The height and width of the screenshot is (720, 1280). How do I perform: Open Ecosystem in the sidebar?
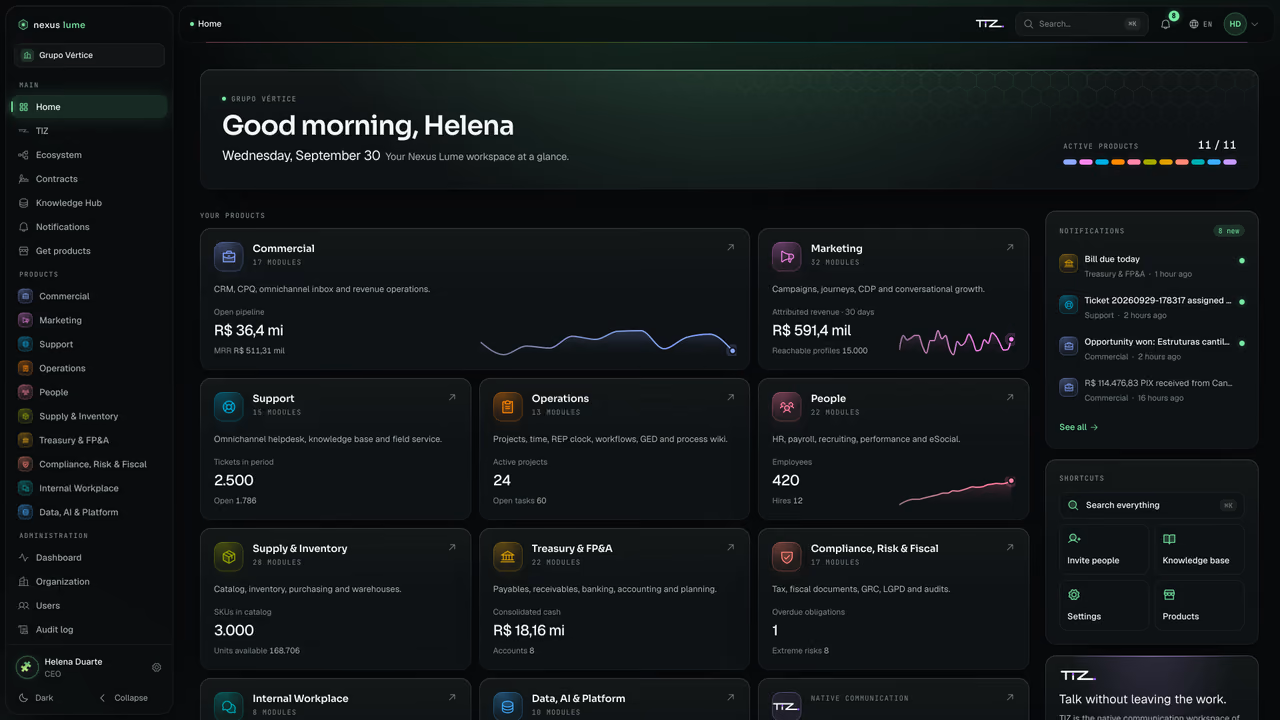click(x=89, y=155)
